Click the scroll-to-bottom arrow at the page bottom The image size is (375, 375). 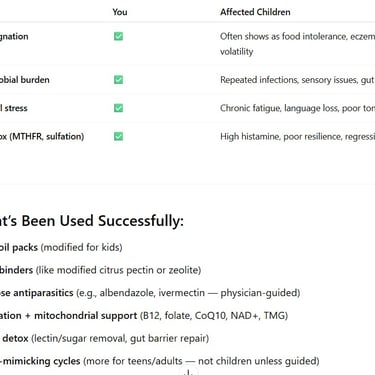coord(188,372)
